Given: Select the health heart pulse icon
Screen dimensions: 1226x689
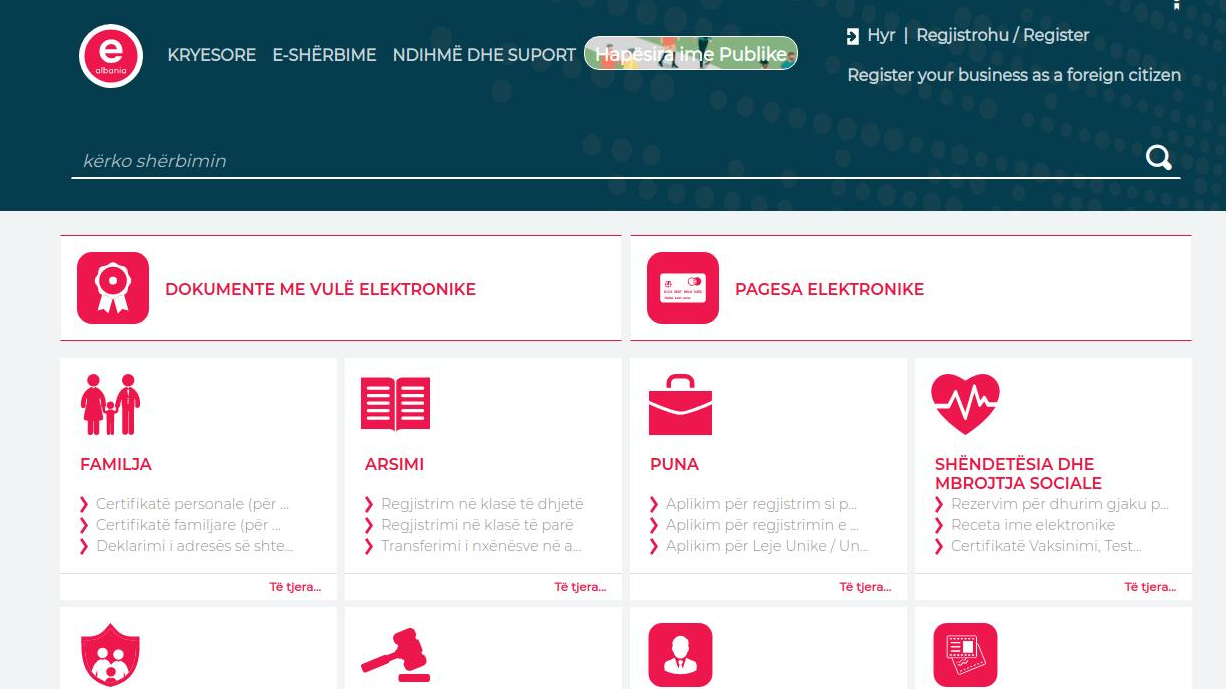Looking at the screenshot, I should (x=965, y=404).
